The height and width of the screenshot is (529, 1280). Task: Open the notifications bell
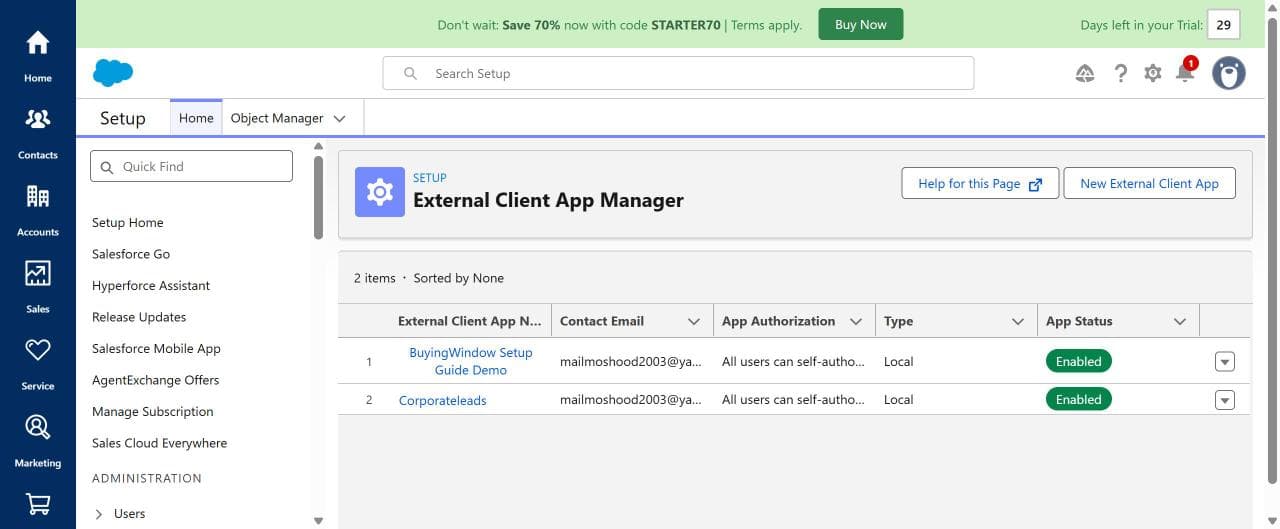click(x=1185, y=73)
